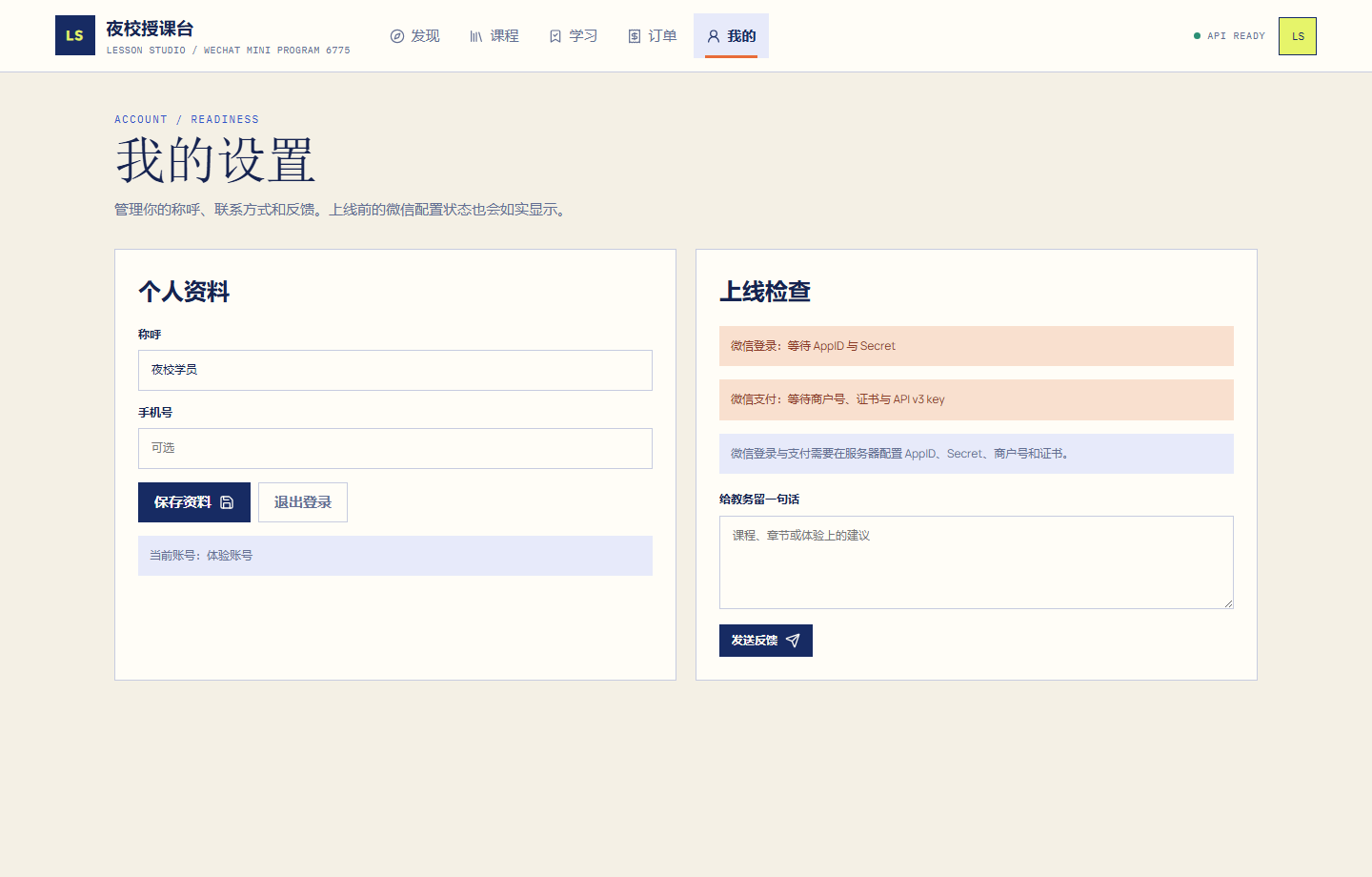1372x877 pixels.
Task: Click the 个人资料 card heading
Action: (x=184, y=292)
